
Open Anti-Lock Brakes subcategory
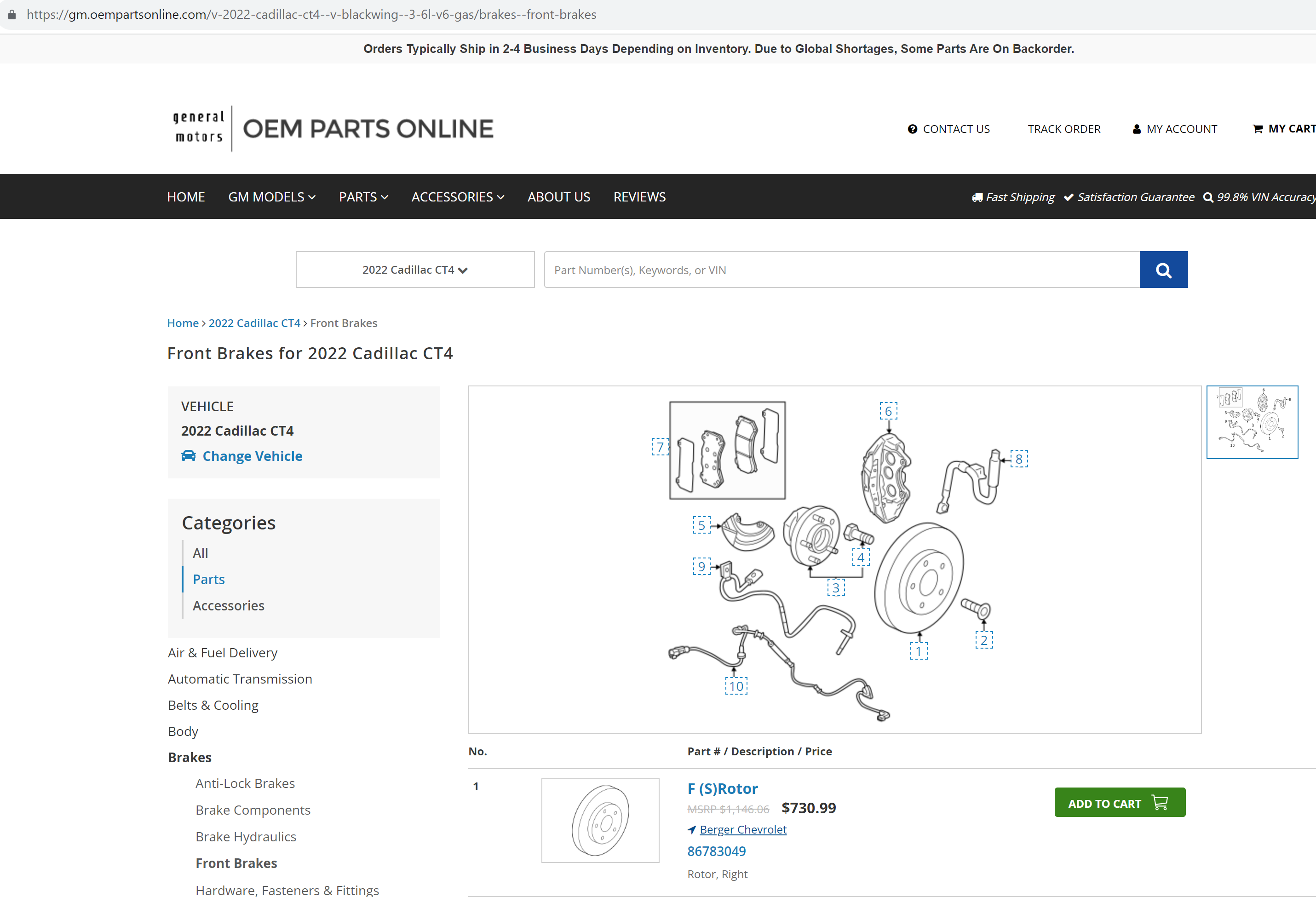[245, 783]
